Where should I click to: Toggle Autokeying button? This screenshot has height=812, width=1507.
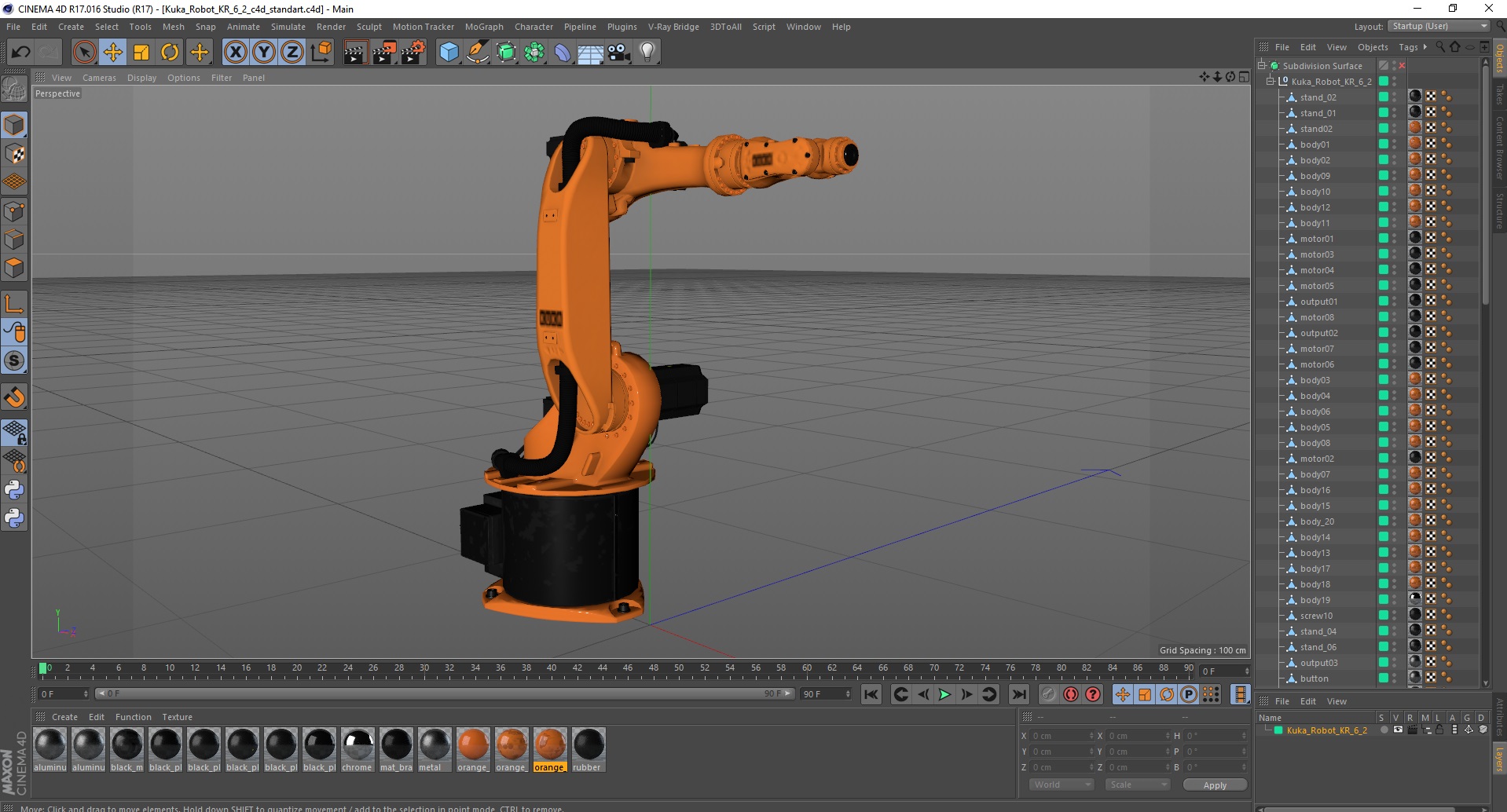pos(1070,694)
